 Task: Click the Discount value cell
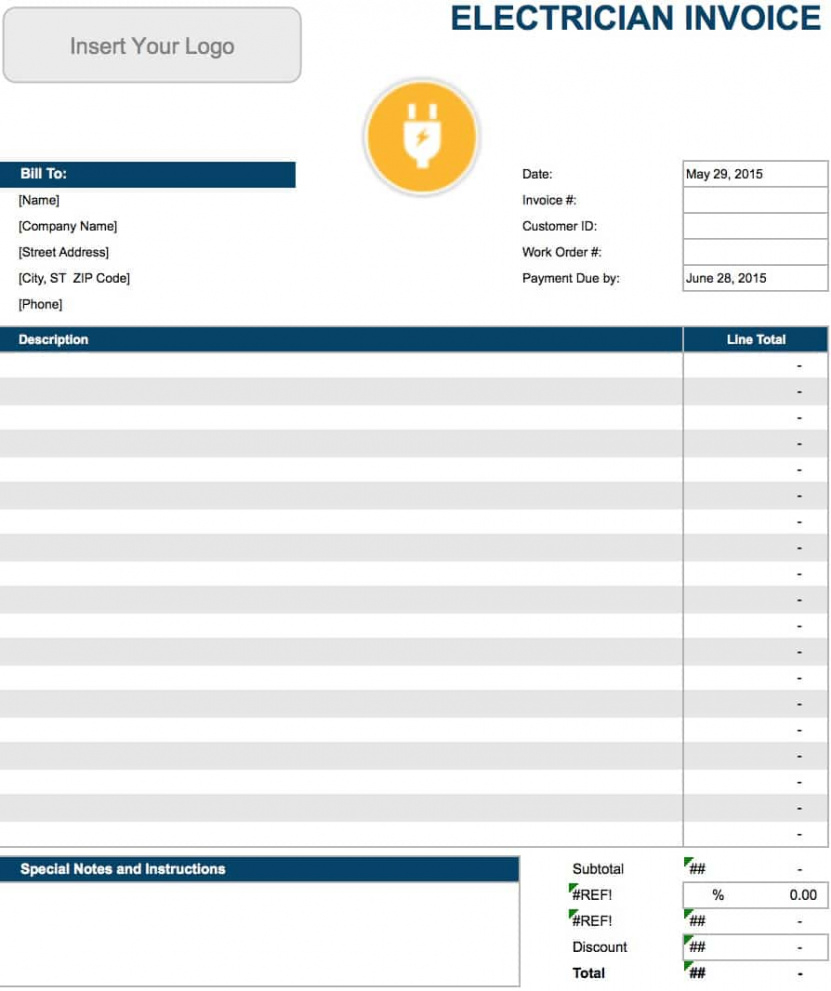click(755, 947)
